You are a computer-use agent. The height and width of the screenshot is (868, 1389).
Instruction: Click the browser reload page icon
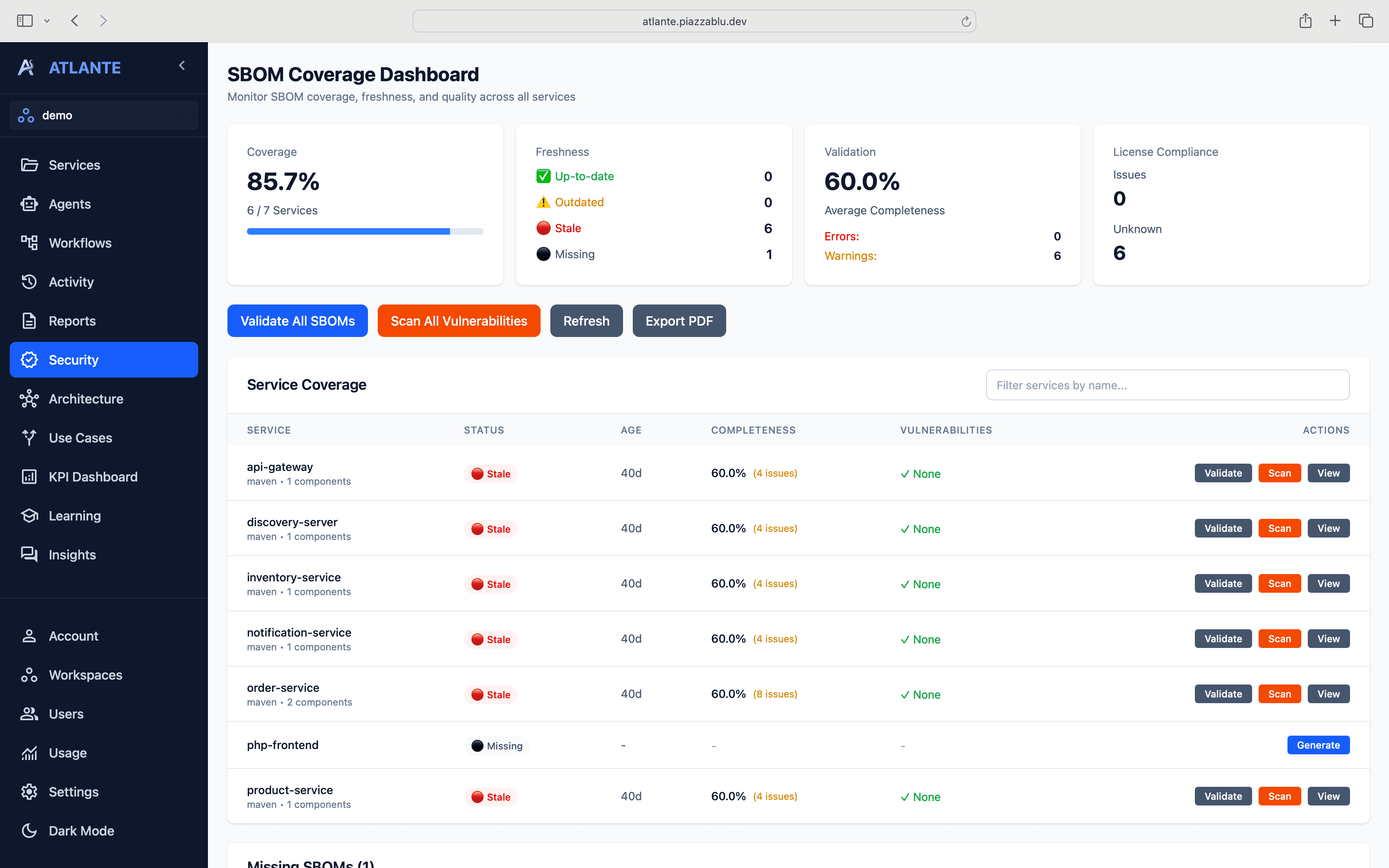[x=966, y=21]
